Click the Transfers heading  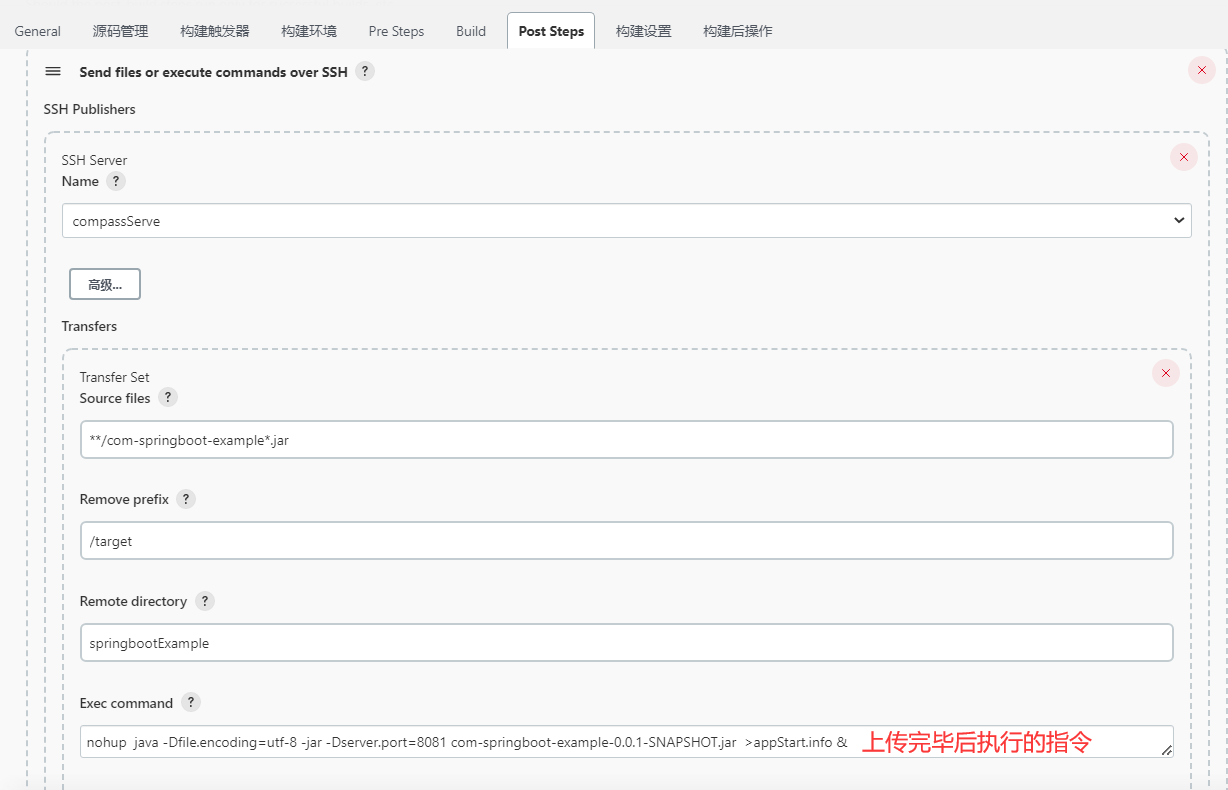point(89,326)
